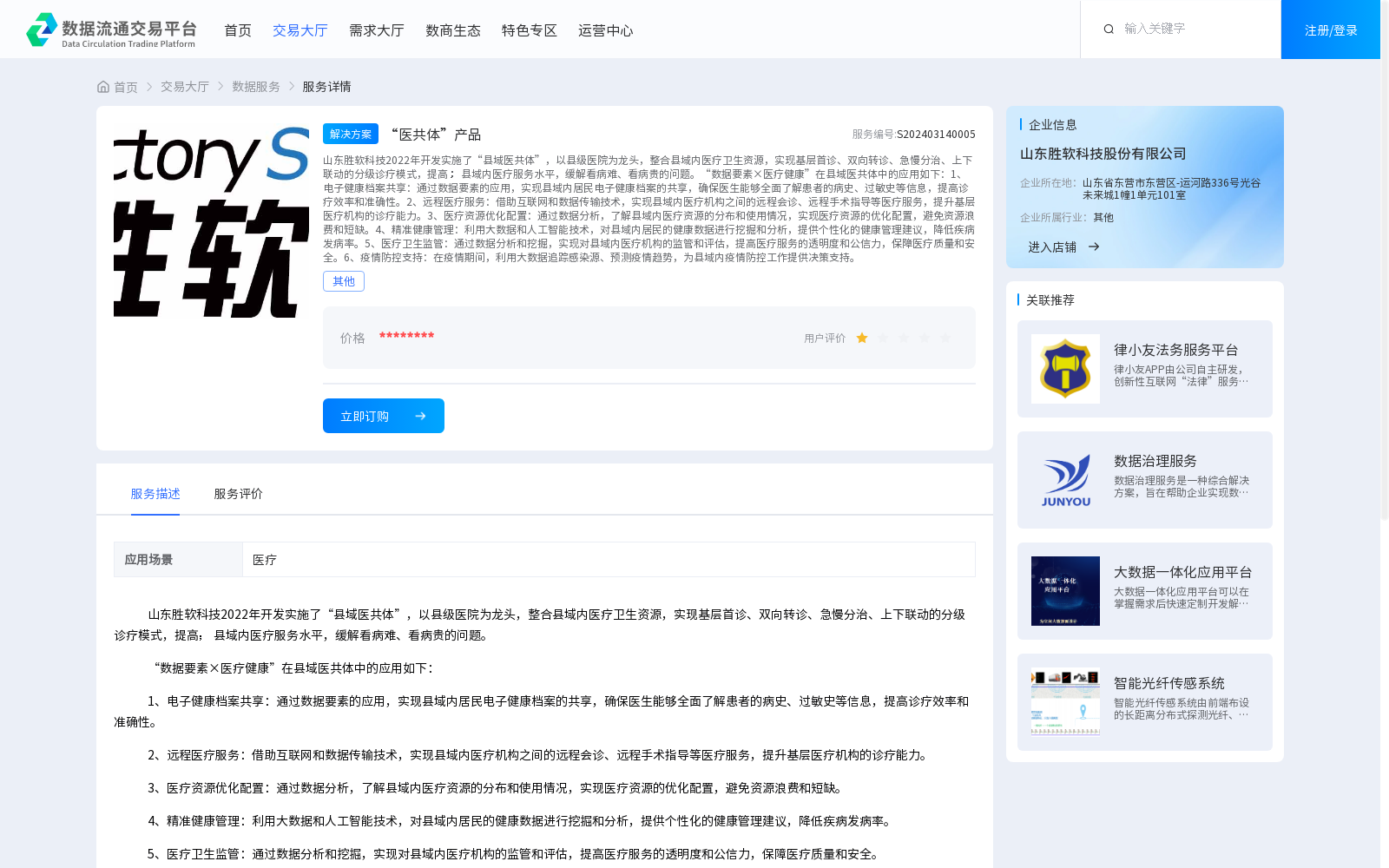The width and height of the screenshot is (1389, 868).
Task: Click the 立即订购 button
Action: [384, 416]
